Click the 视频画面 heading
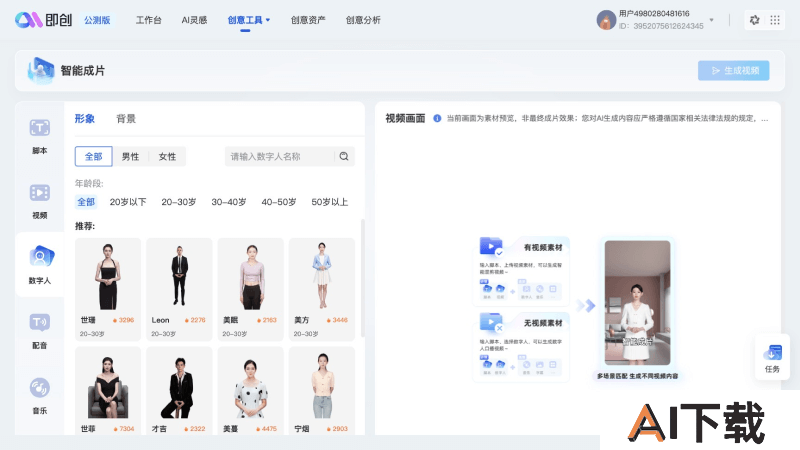Image resolution: width=800 pixels, height=450 pixels. 405,118
